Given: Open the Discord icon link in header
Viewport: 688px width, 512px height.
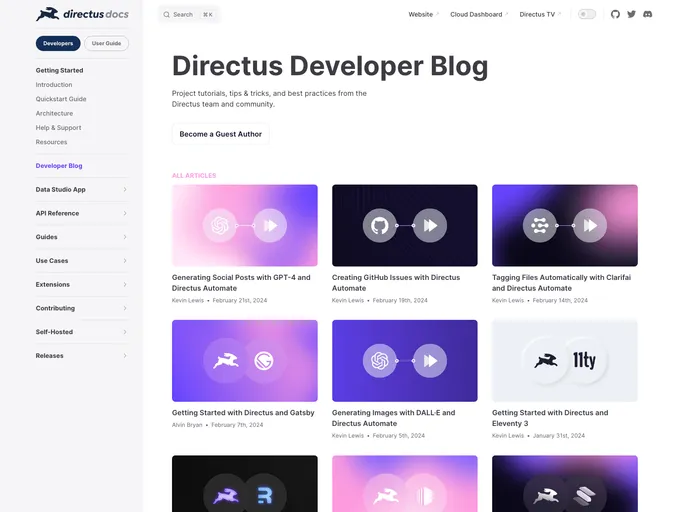Looking at the screenshot, I should 648,14.
